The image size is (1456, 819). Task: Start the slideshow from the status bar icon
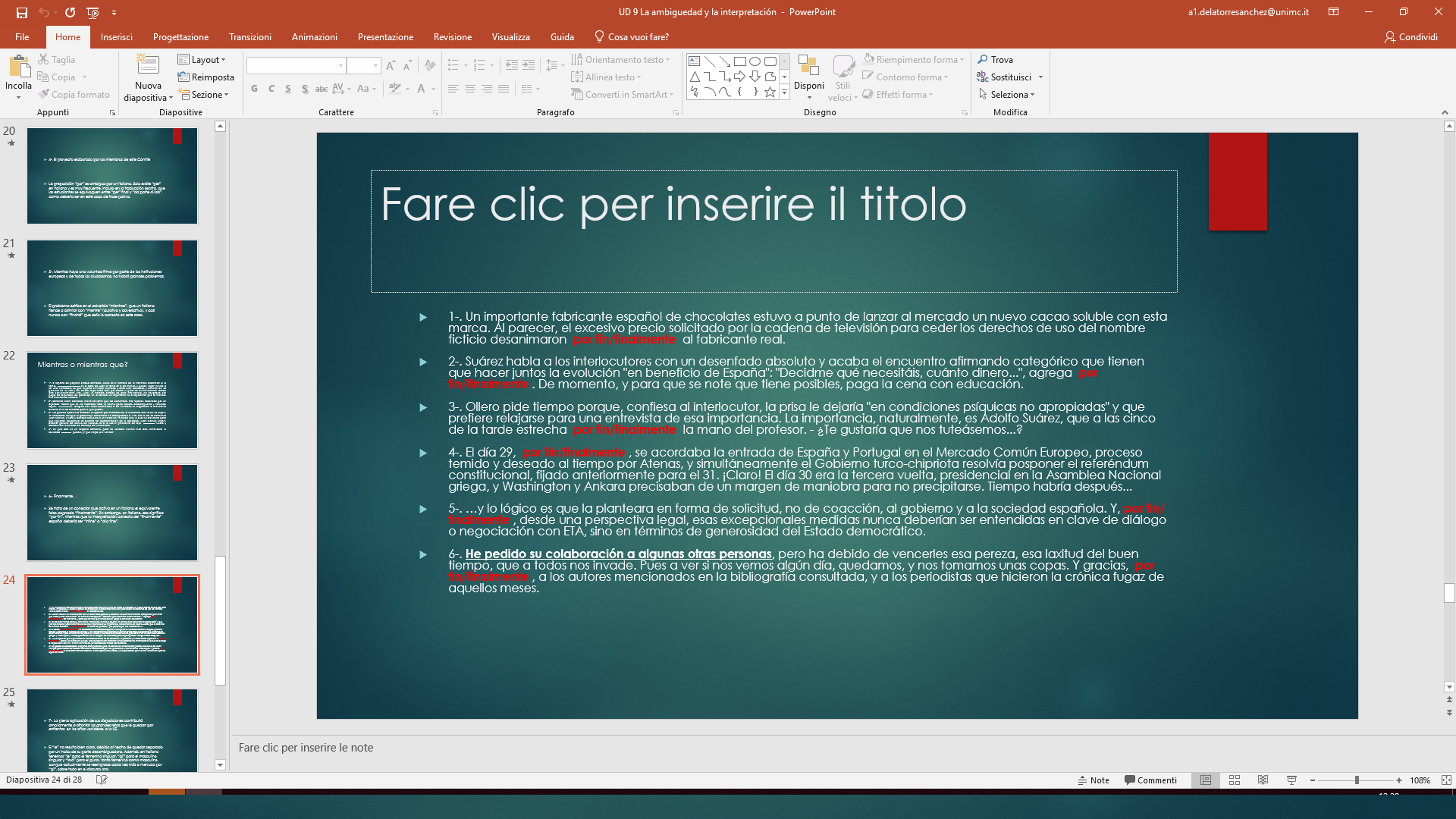(x=1291, y=780)
